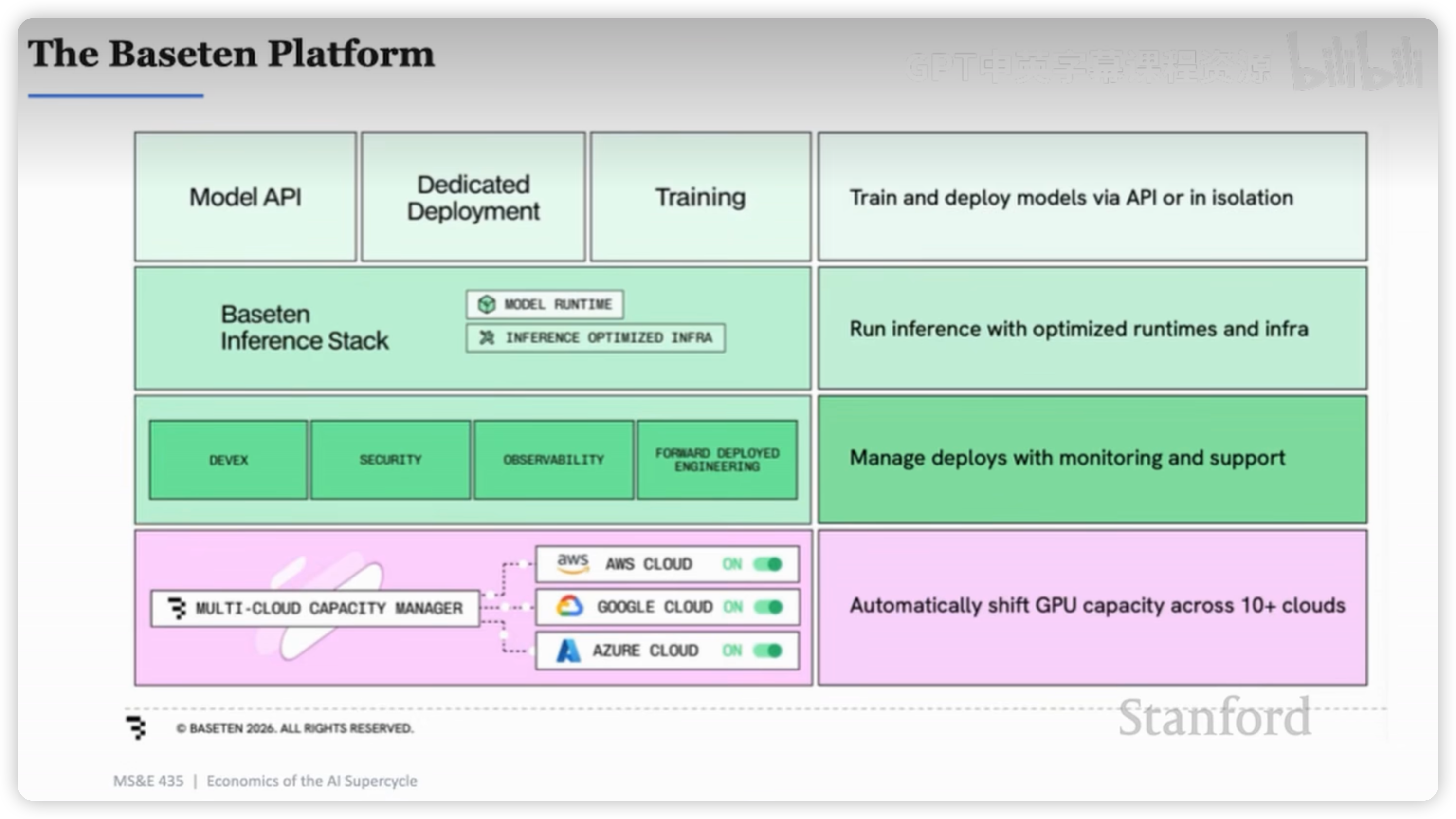1456x819 pixels.
Task: Click the Baseten logo beside the copyright notice
Action: 136,727
